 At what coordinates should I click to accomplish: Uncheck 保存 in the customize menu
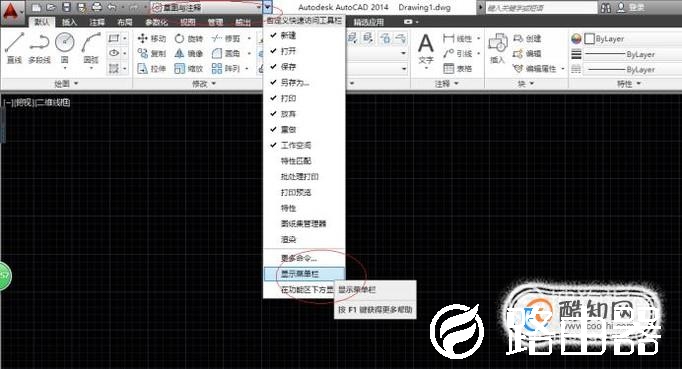point(304,67)
